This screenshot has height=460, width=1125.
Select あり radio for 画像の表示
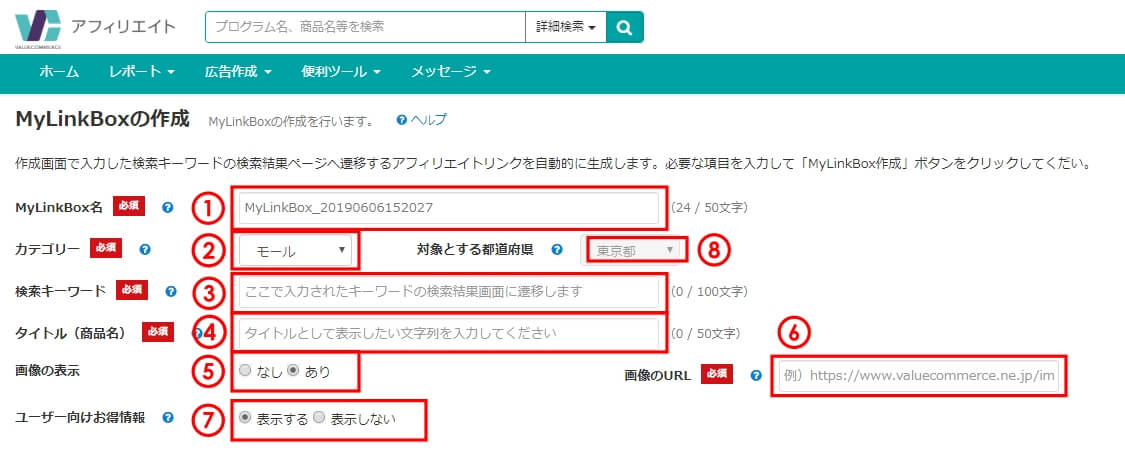coord(293,371)
